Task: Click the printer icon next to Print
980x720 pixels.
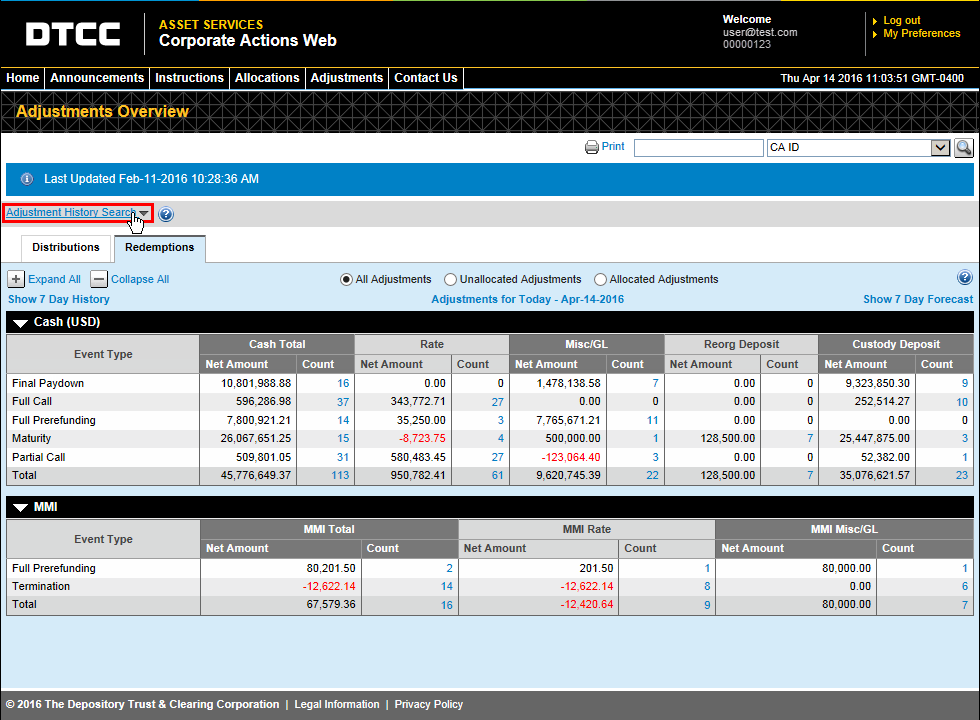Action: point(591,147)
